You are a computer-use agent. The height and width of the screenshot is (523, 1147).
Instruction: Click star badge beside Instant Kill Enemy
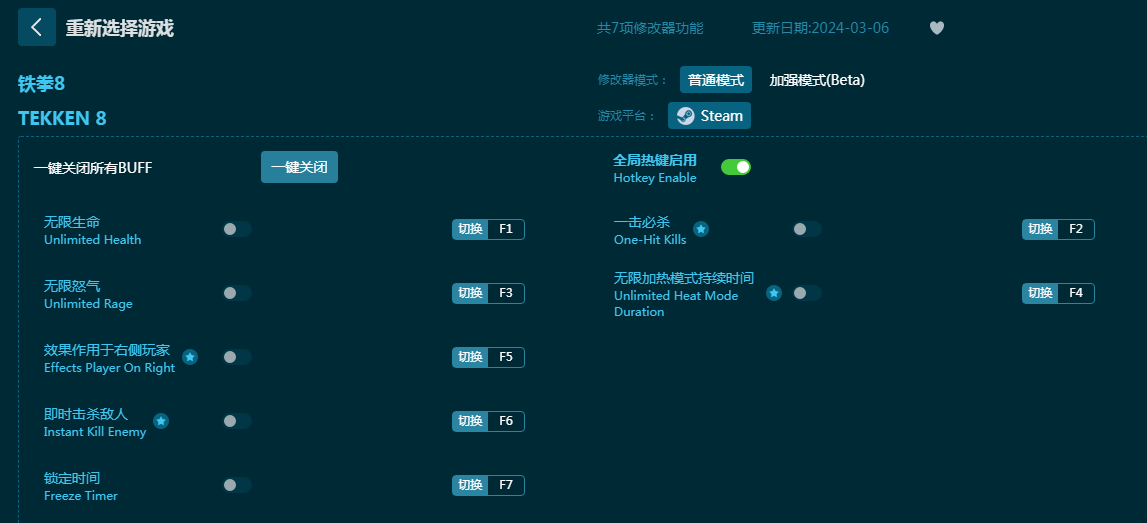pos(161,421)
